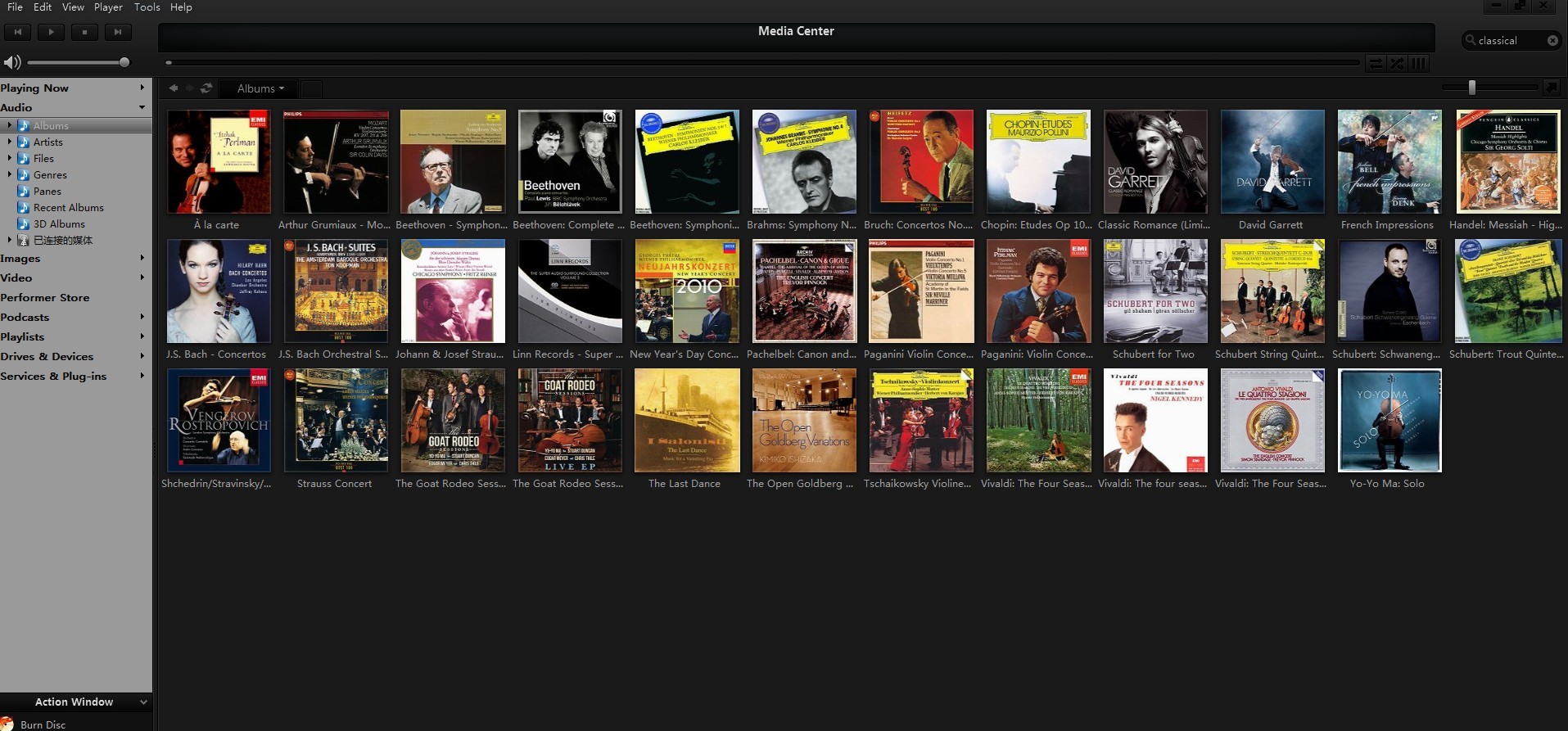This screenshot has height=731, width=1568.
Task: Click the empty tab next to Albums
Action: [x=311, y=88]
